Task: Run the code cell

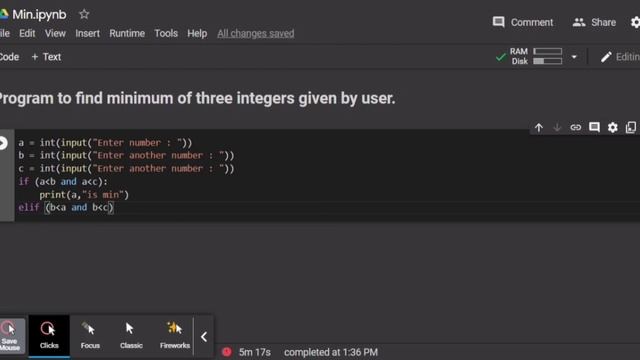Action: pos(3,143)
